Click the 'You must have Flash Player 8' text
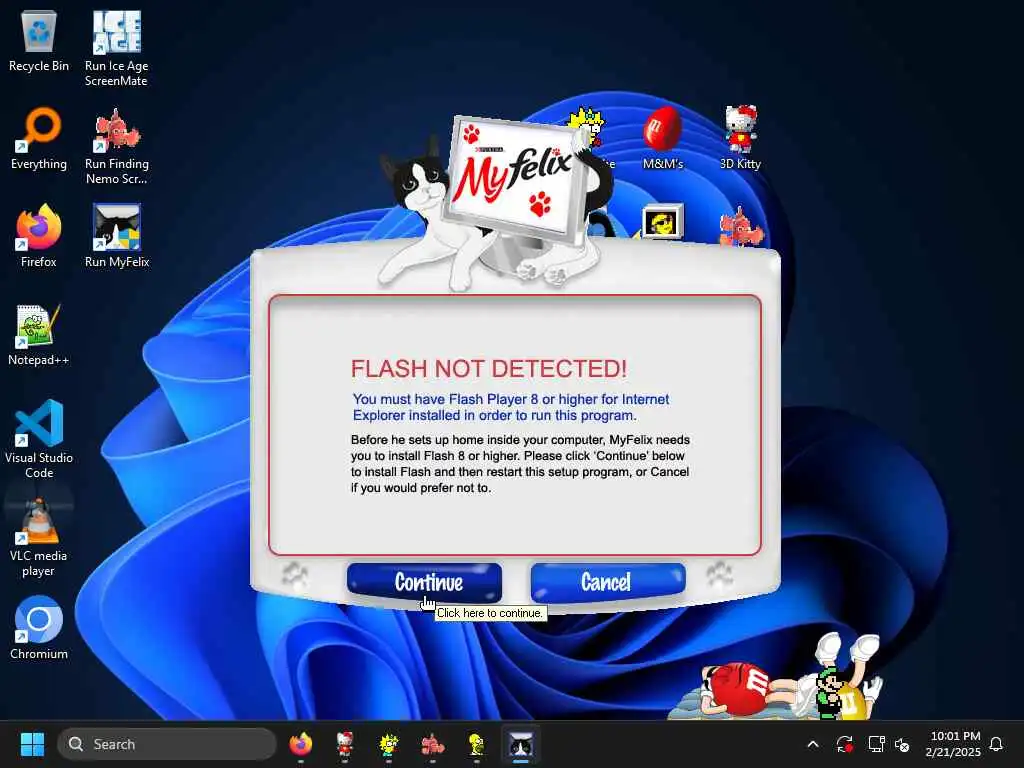 (511, 407)
